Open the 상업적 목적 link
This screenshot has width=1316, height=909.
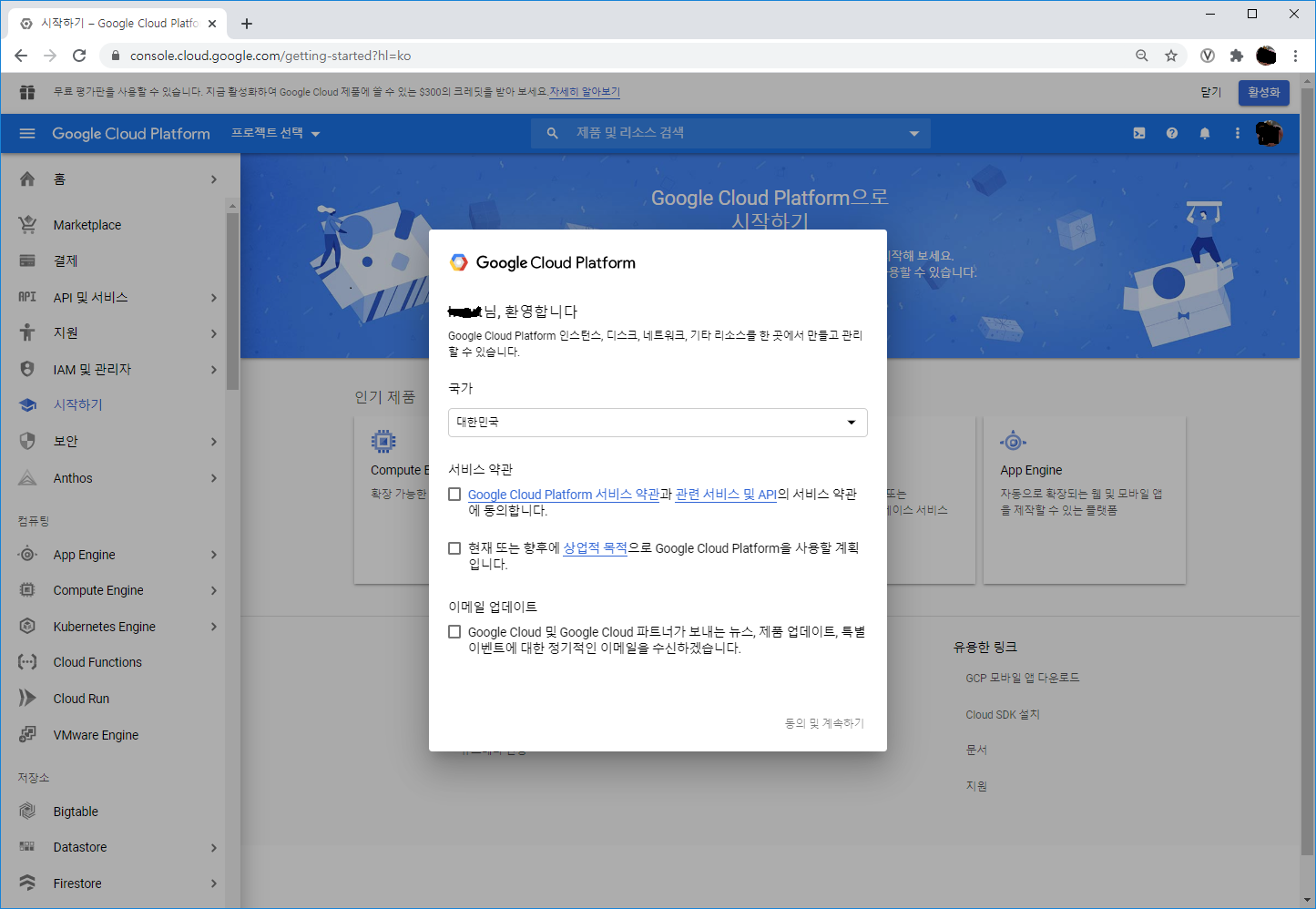click(x=596, y=547)
